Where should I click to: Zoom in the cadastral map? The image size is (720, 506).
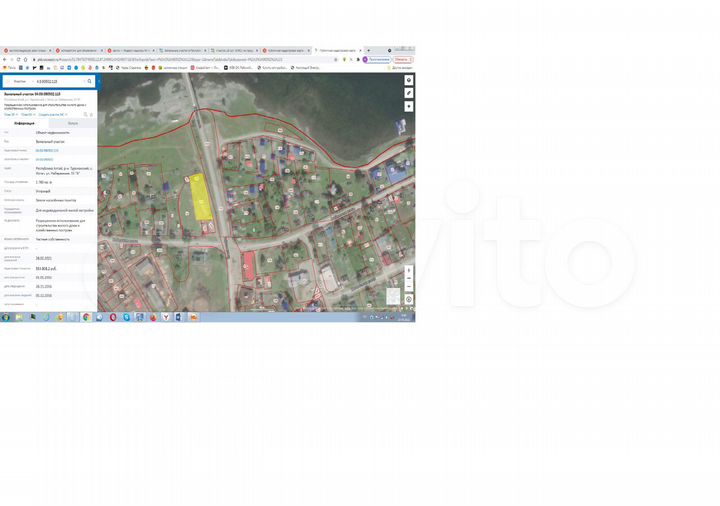pos(409,270)
